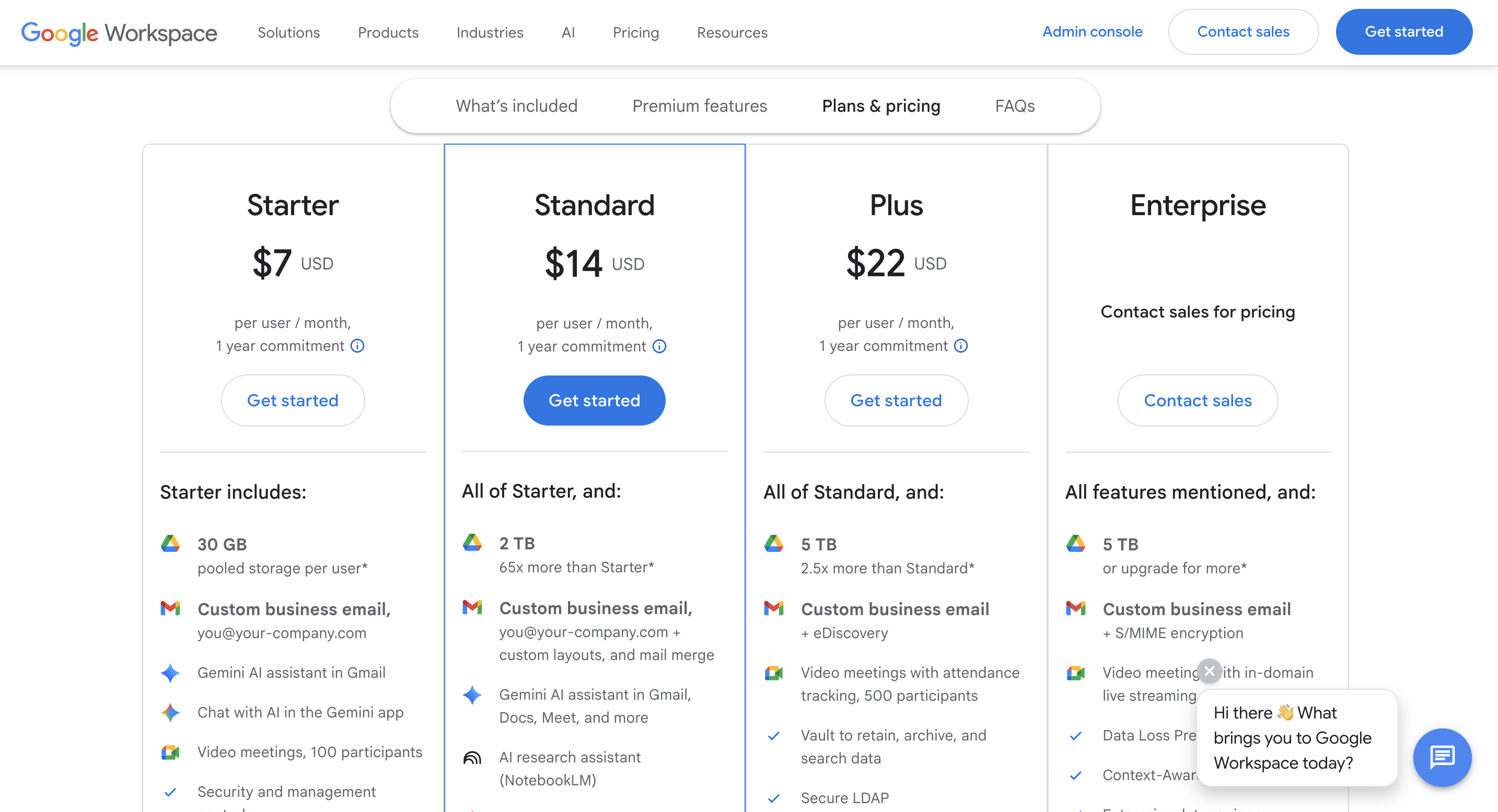The height and width of the screenshot is (812, 1498).
Task: Go to the FAQs tab
Action: tap(1015, 106)
